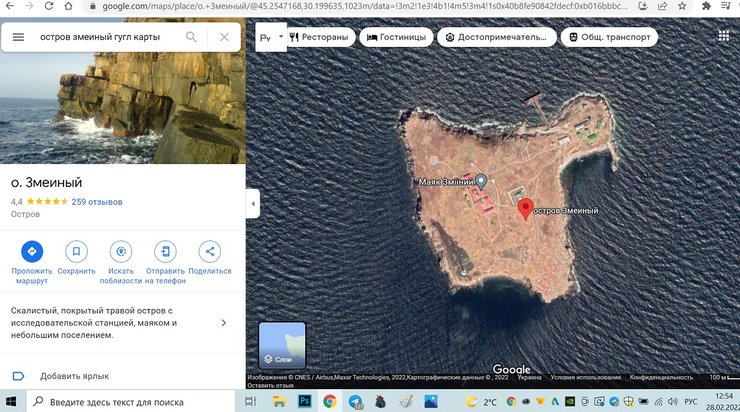Open the 259 отзывов reviews link
This screenshot has width=740, height=412.
97,202
